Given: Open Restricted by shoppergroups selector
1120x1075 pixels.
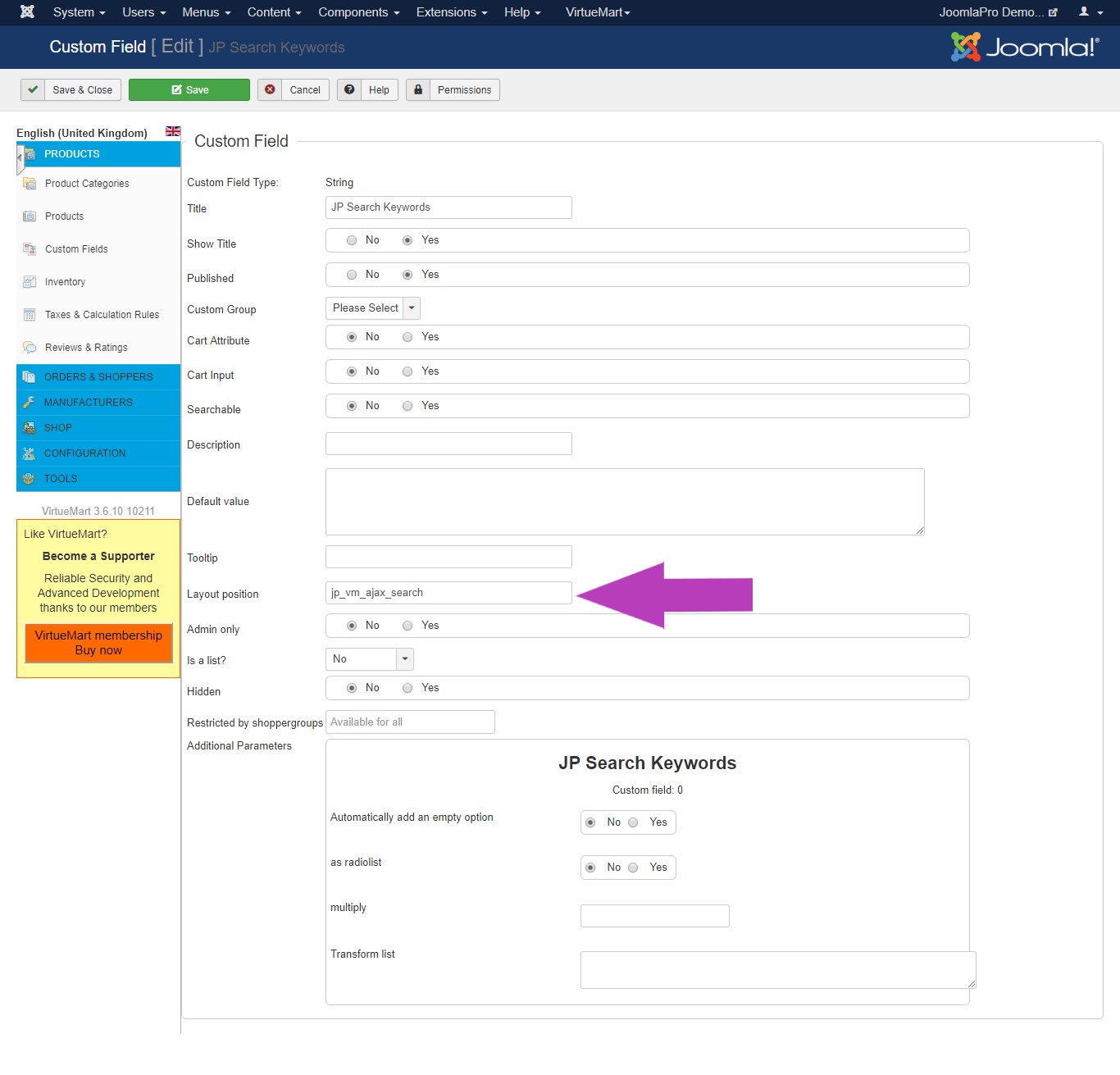Looking at the screenshot, I should pyautogui.click(x=410, y=722).
